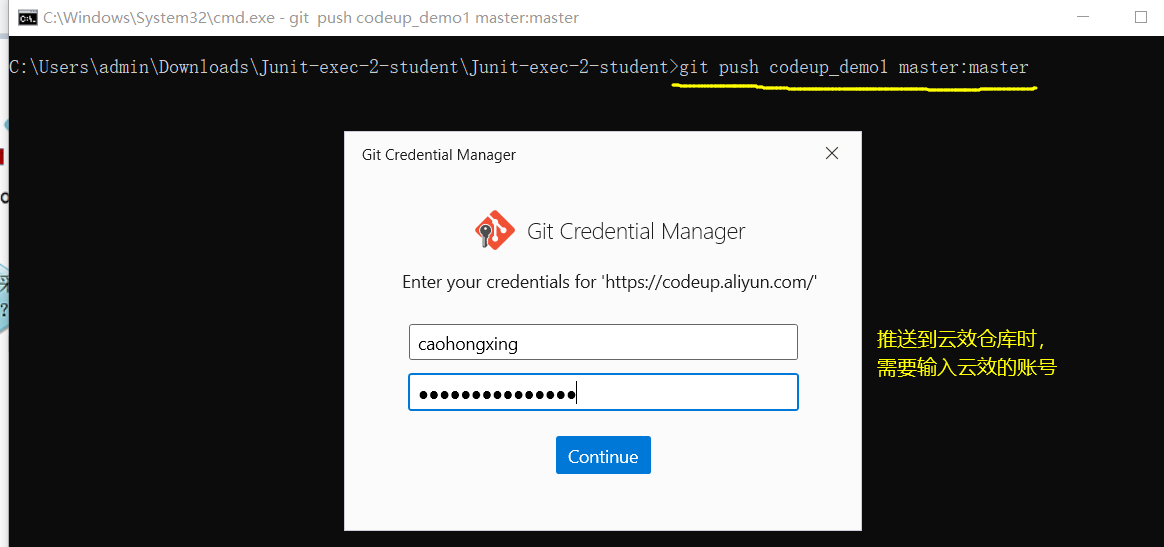The height and width of the screenshot is (547, 1164).
Task: Click the large Git Credential Manager heading
Action: click(636, 232)
